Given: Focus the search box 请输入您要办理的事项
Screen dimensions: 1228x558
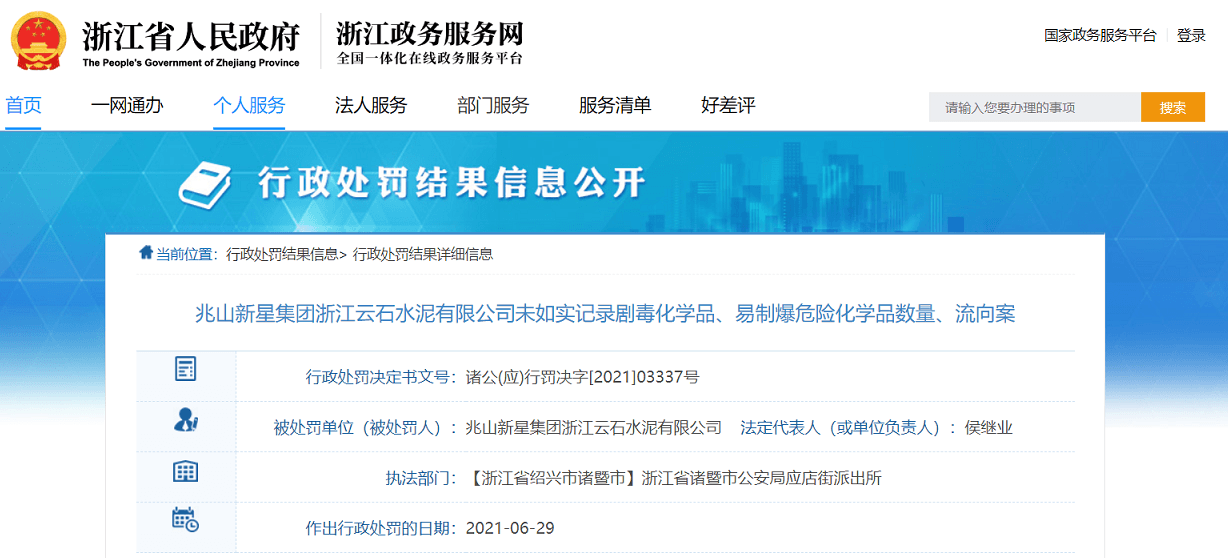Looking at the screenshot, I should coord(1034,108).
